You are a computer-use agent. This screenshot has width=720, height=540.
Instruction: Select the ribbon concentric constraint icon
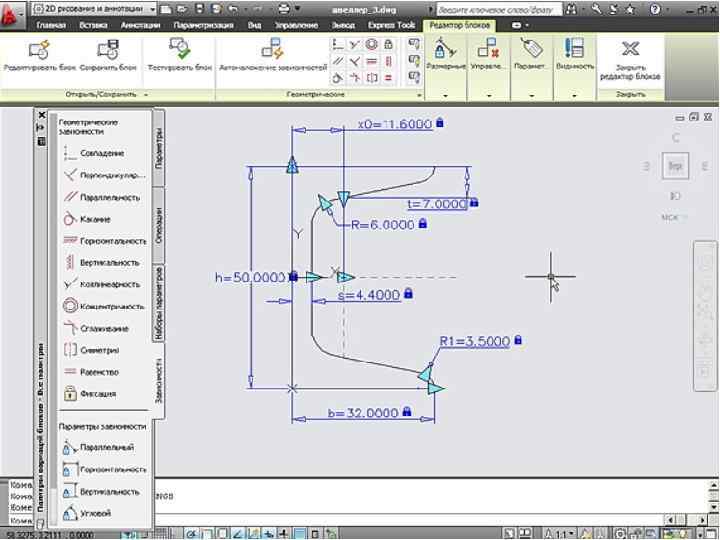coord(371,45)
